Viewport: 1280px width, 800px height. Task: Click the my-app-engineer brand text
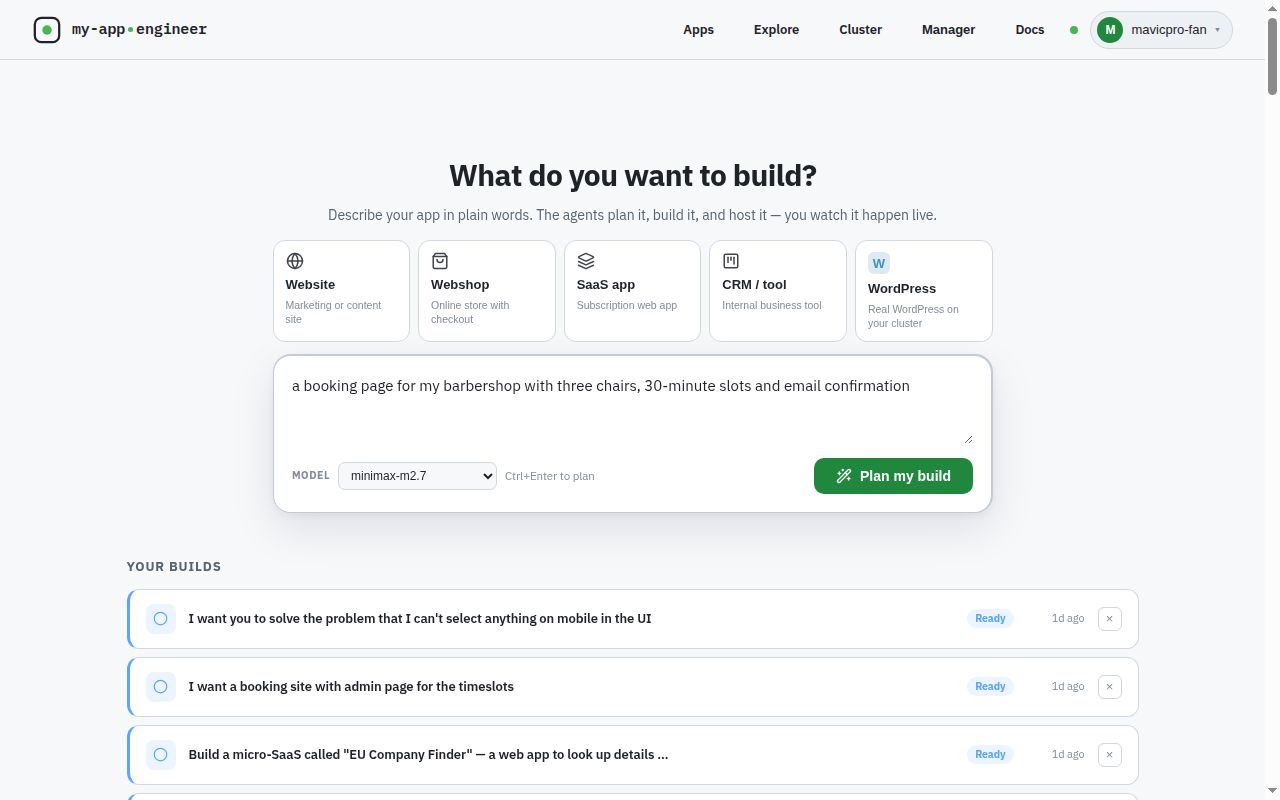coord(139,30)
